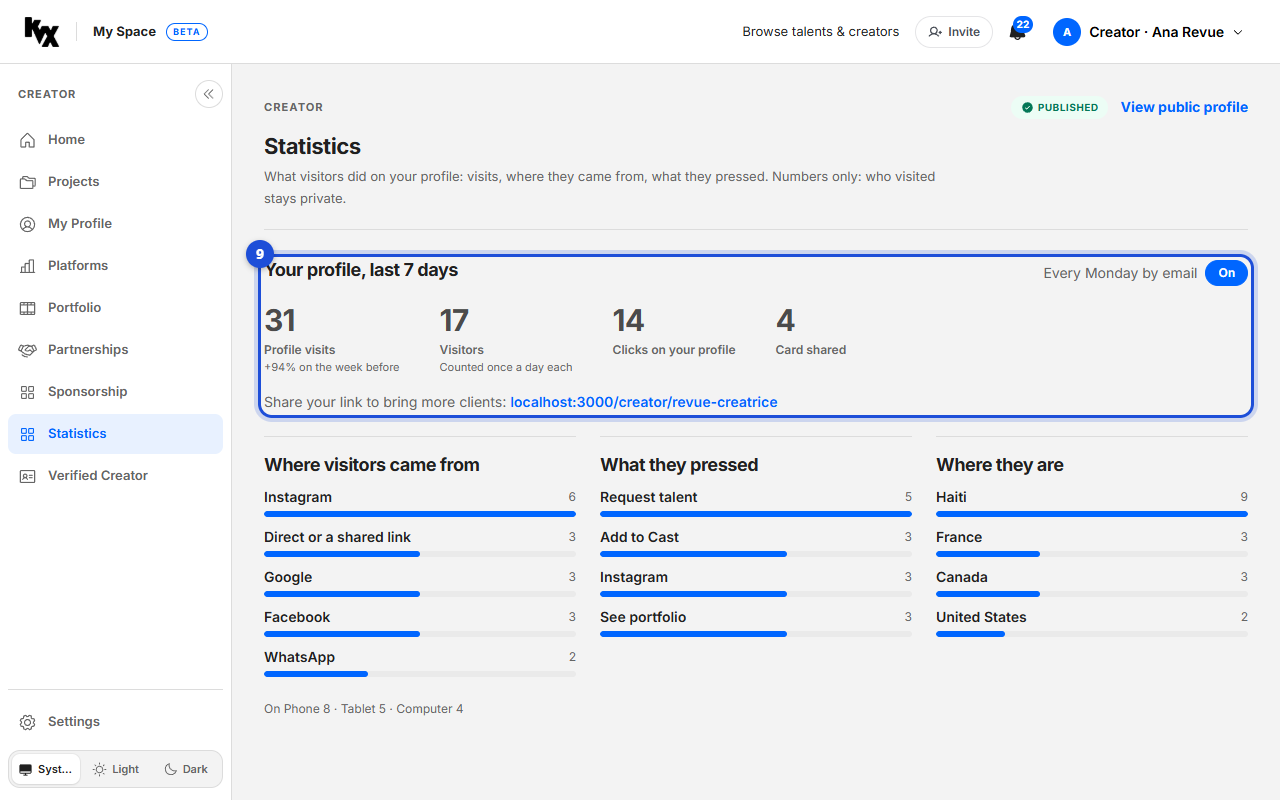Click the Settings gear icon

pos(28,722)
